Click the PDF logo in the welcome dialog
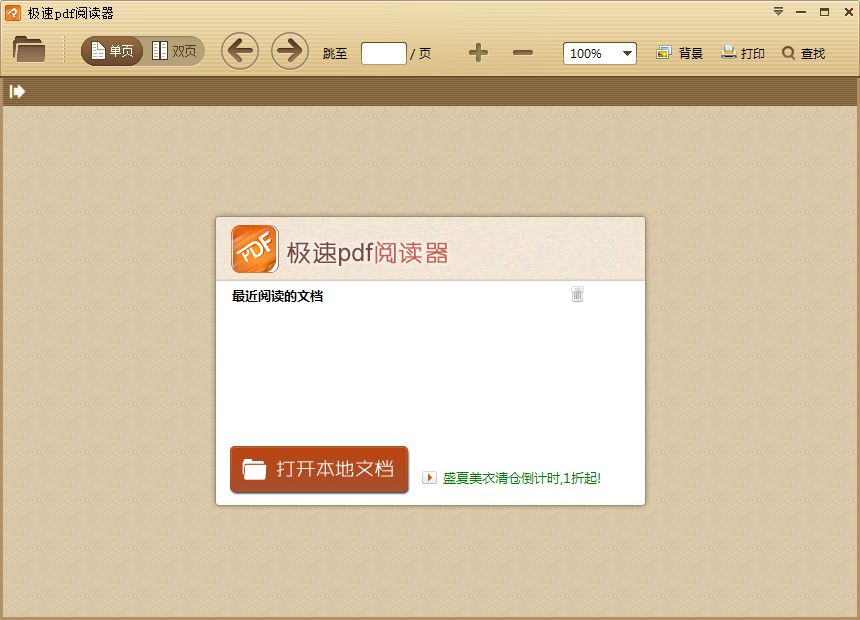This screenshot has height=620, width=860. 254,247
